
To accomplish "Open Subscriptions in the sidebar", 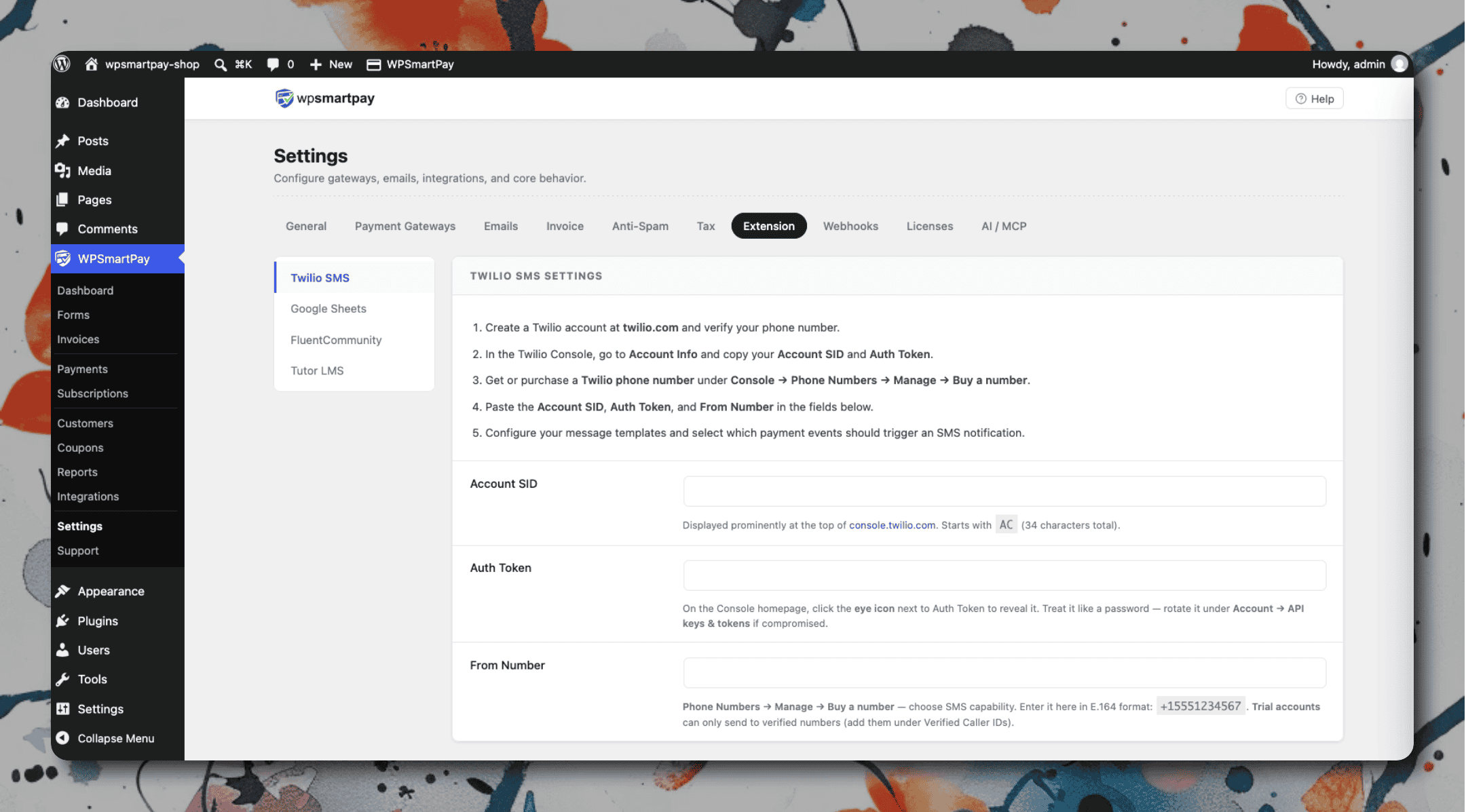I will pyautogui.click(x=92, y=393).
